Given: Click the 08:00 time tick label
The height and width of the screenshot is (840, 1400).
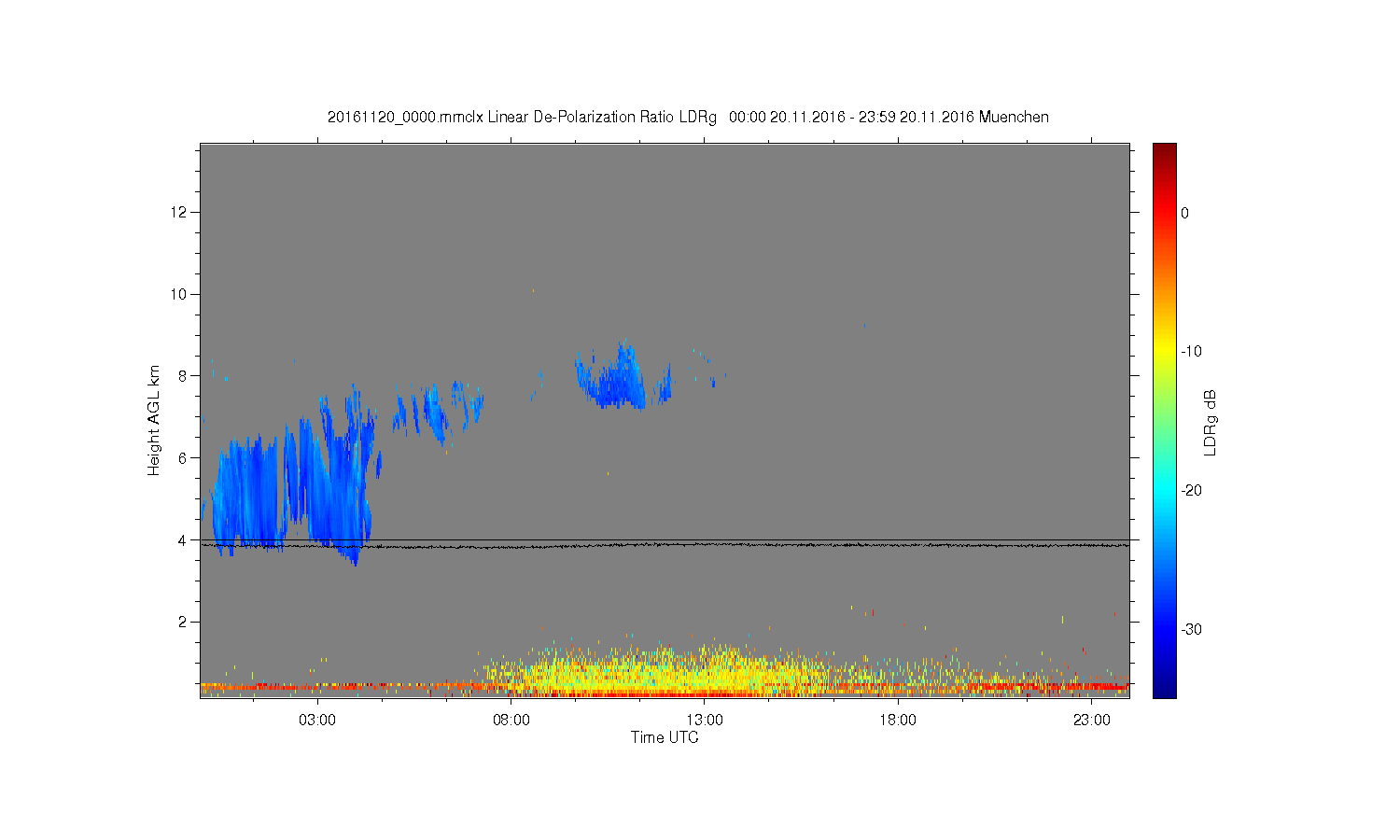Looking at the screenshot, I should pyautogui.click(x=511, y=721).
